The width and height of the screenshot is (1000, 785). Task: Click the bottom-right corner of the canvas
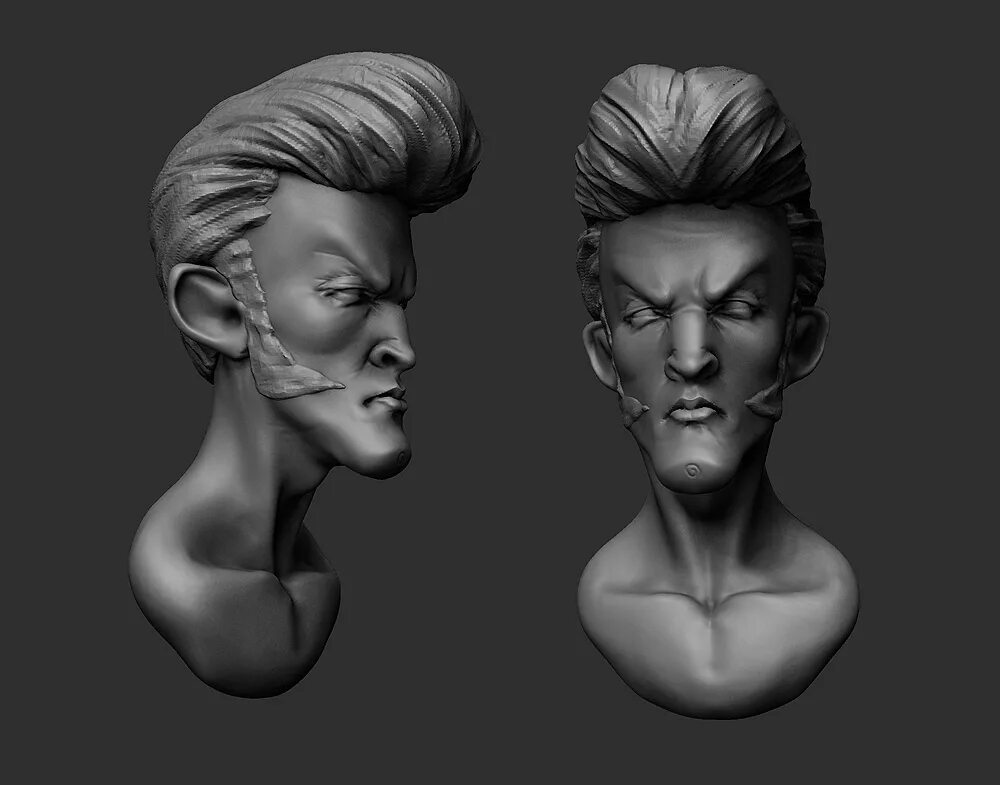990,775
